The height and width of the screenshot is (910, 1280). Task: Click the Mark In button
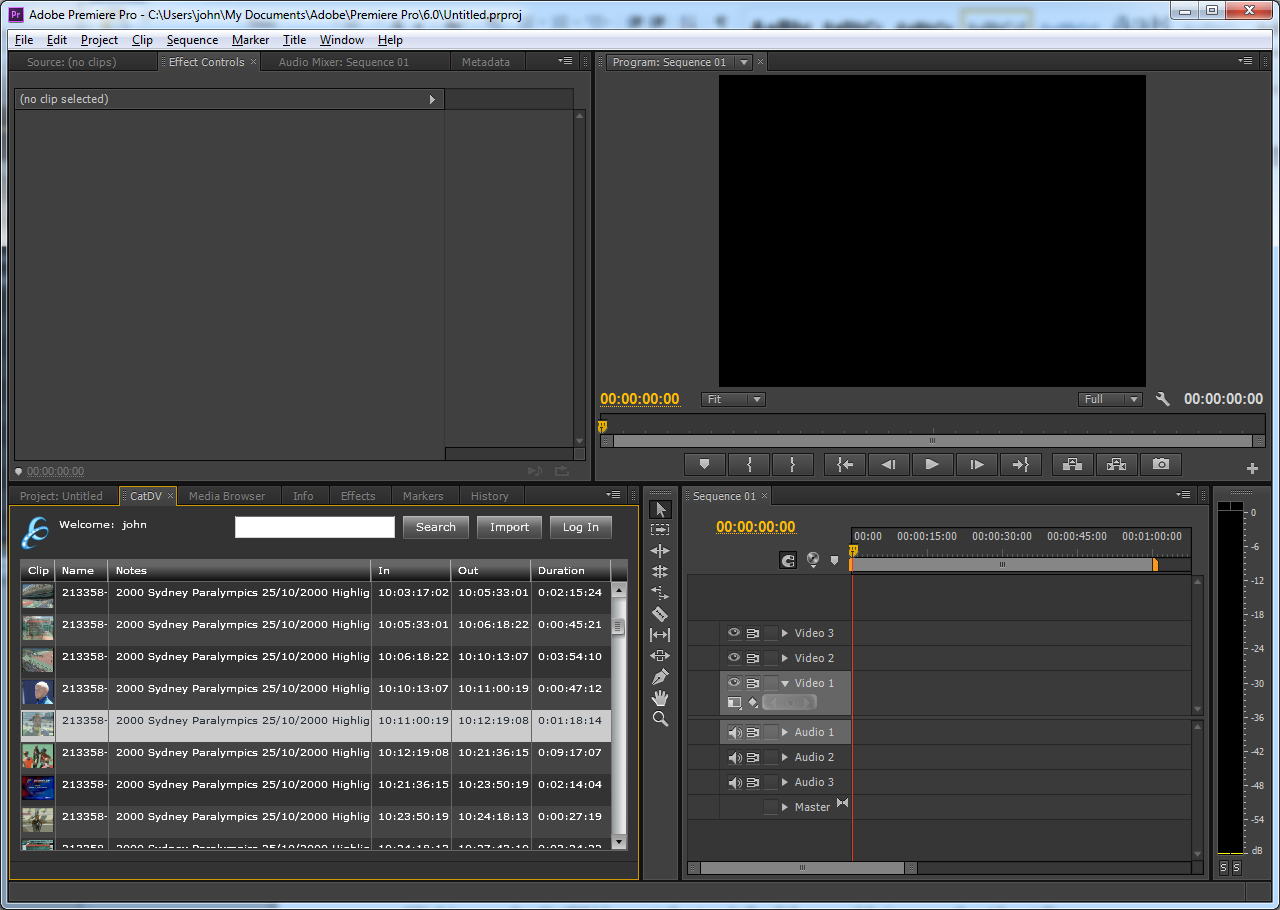(x=749, y=464)
